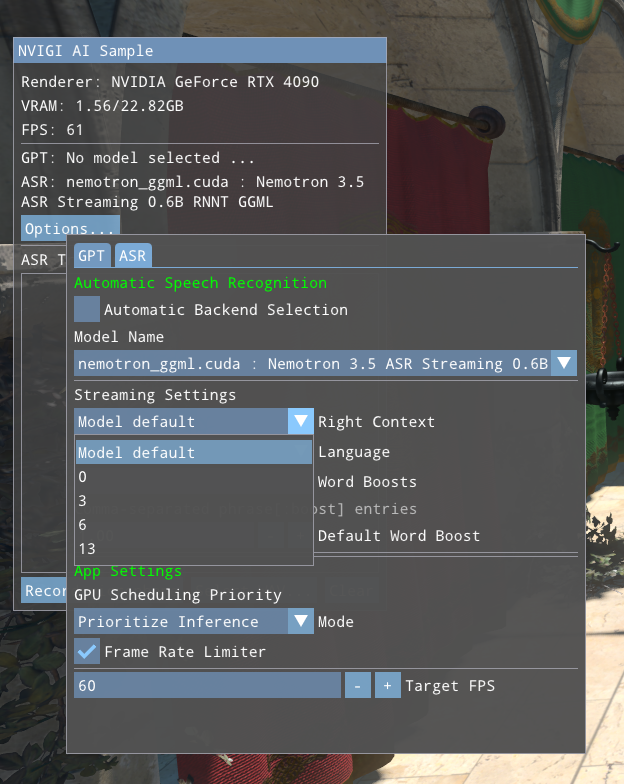Click the 'FPS: 61' readout
Viewport: 624px width, 784px height.
pos(52,130)
